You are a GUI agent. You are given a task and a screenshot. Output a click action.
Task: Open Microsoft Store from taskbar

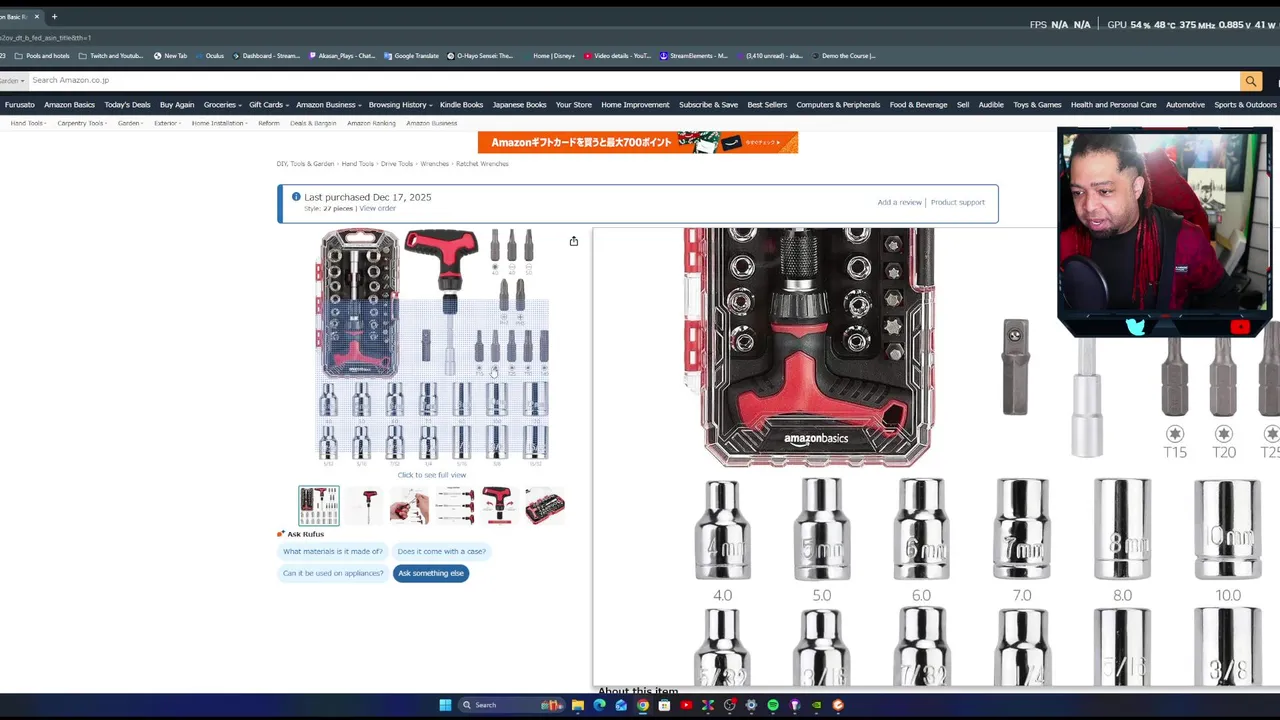pos(664,705)
